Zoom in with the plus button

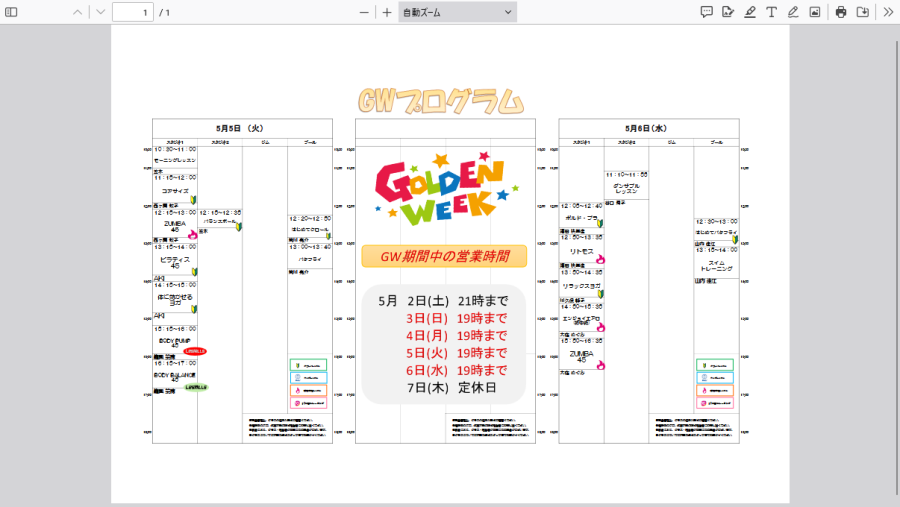tap(387, 12)
